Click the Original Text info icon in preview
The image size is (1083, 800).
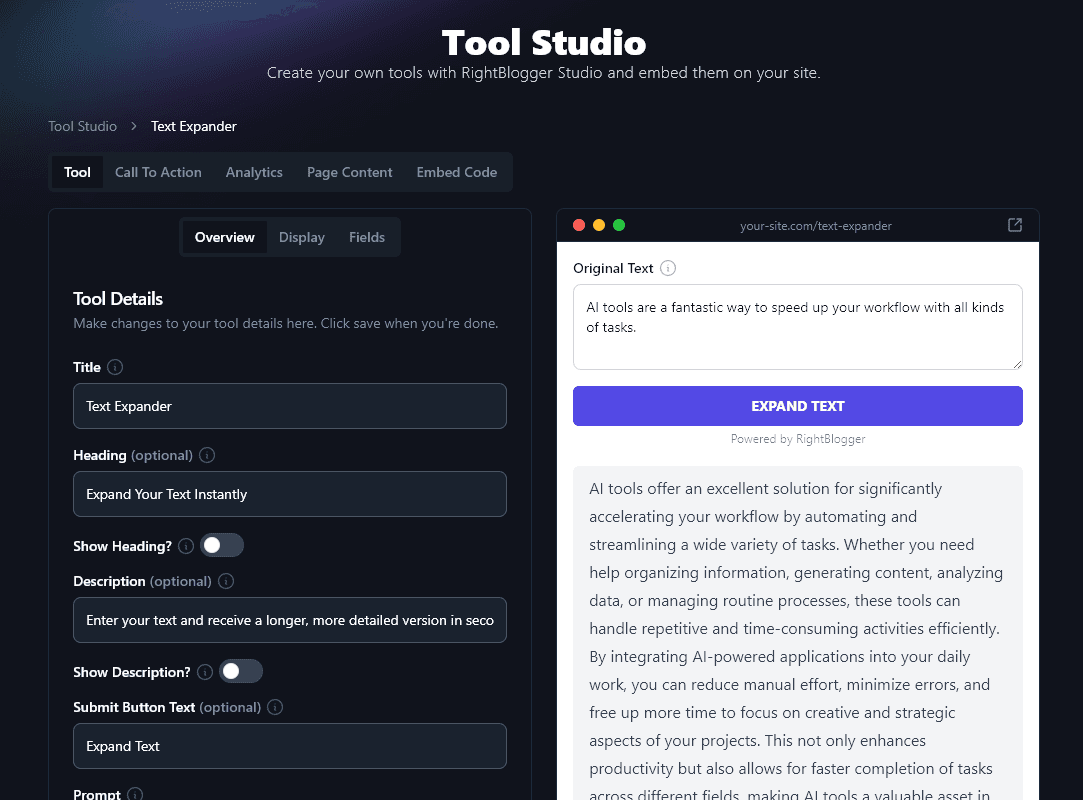point(667,268)
